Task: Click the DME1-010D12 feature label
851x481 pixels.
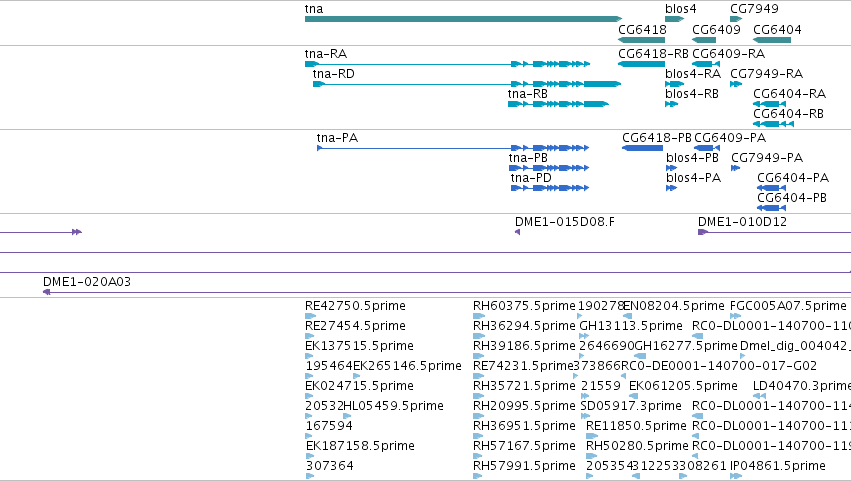Action: point(742,222)
